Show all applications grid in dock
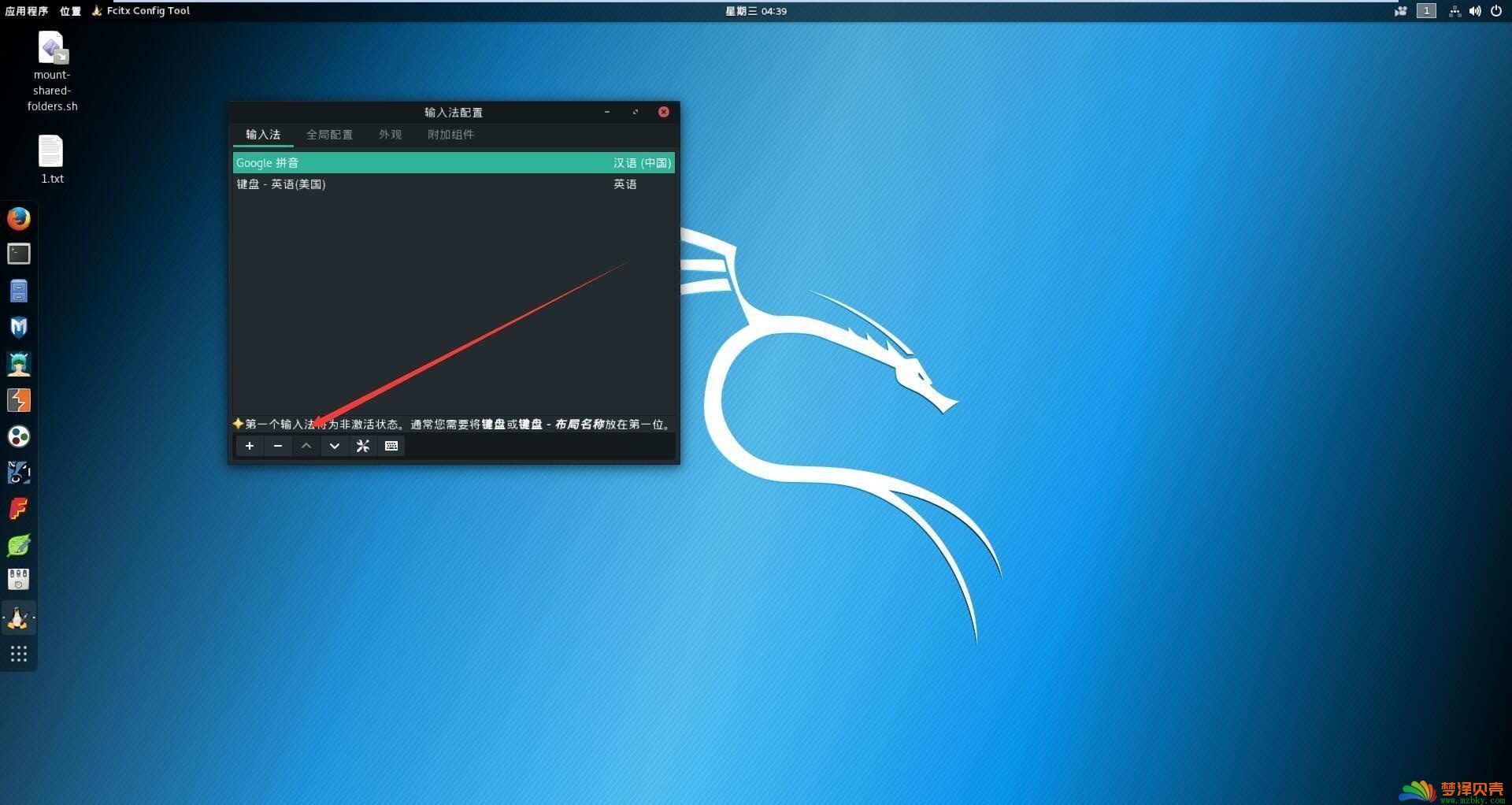1512x805 pixels. click(x=19, y=654)
